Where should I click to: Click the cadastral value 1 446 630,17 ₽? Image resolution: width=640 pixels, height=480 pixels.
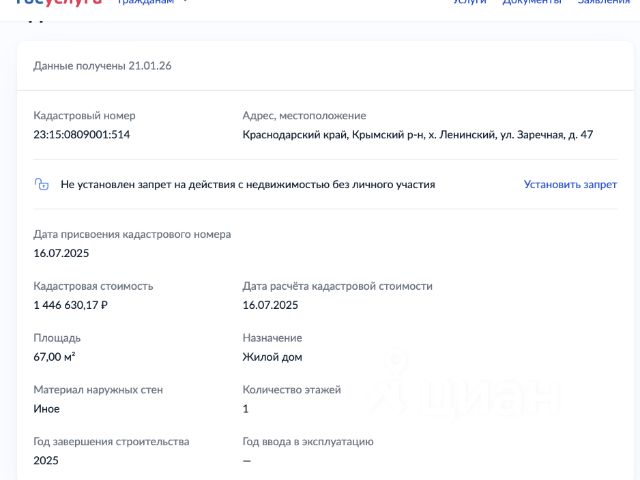pos(70,305)
